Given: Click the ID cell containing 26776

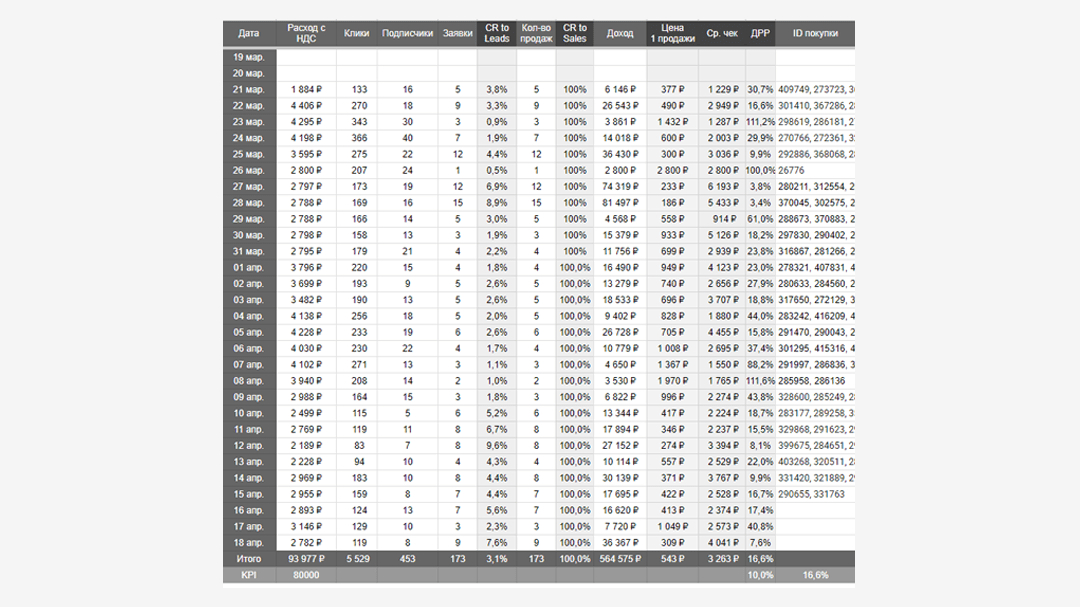Looking at the screenshot, I should [x=816, y=170].
